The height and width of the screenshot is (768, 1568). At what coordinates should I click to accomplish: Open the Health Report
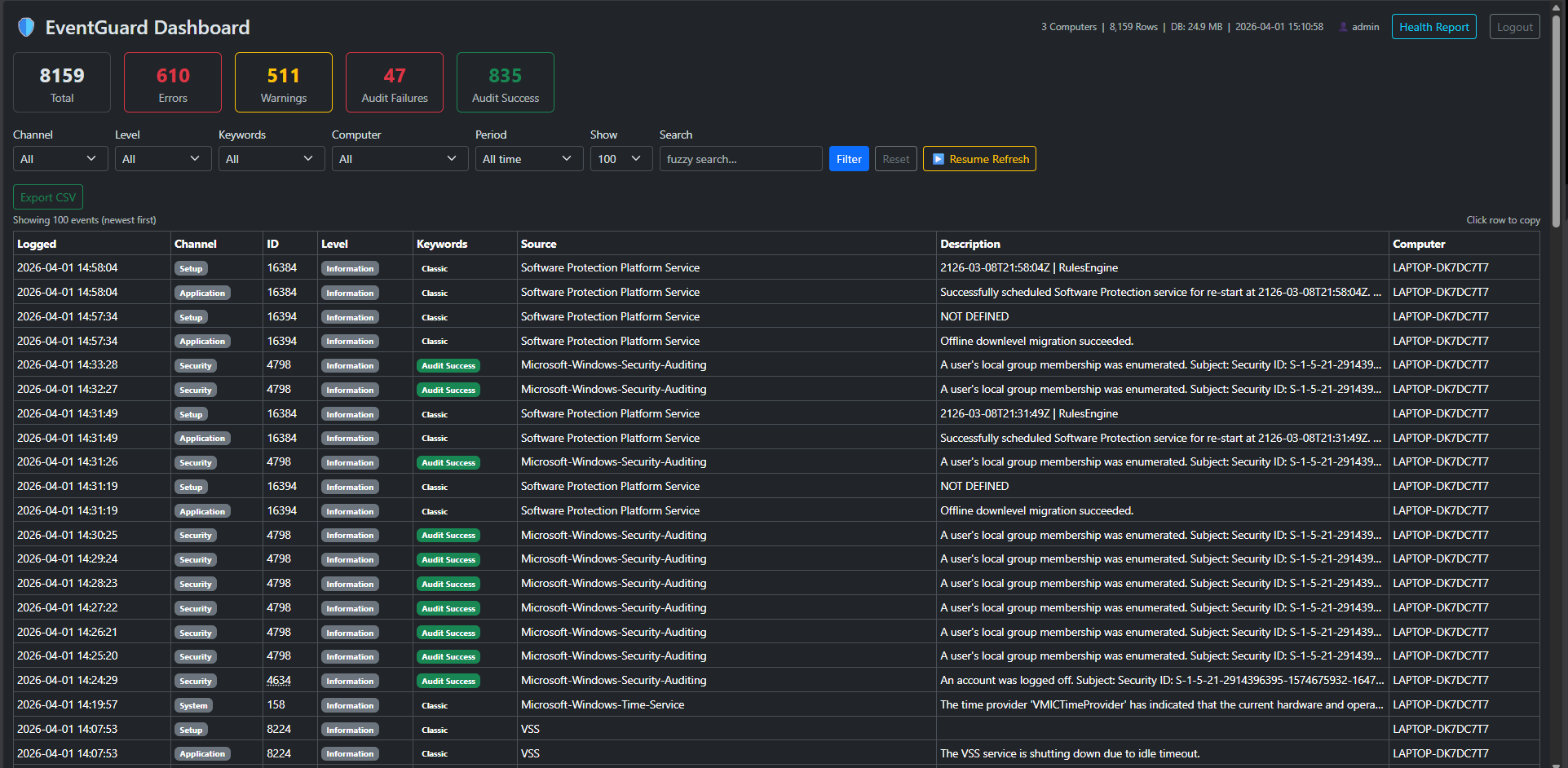tap(1433, 27)
